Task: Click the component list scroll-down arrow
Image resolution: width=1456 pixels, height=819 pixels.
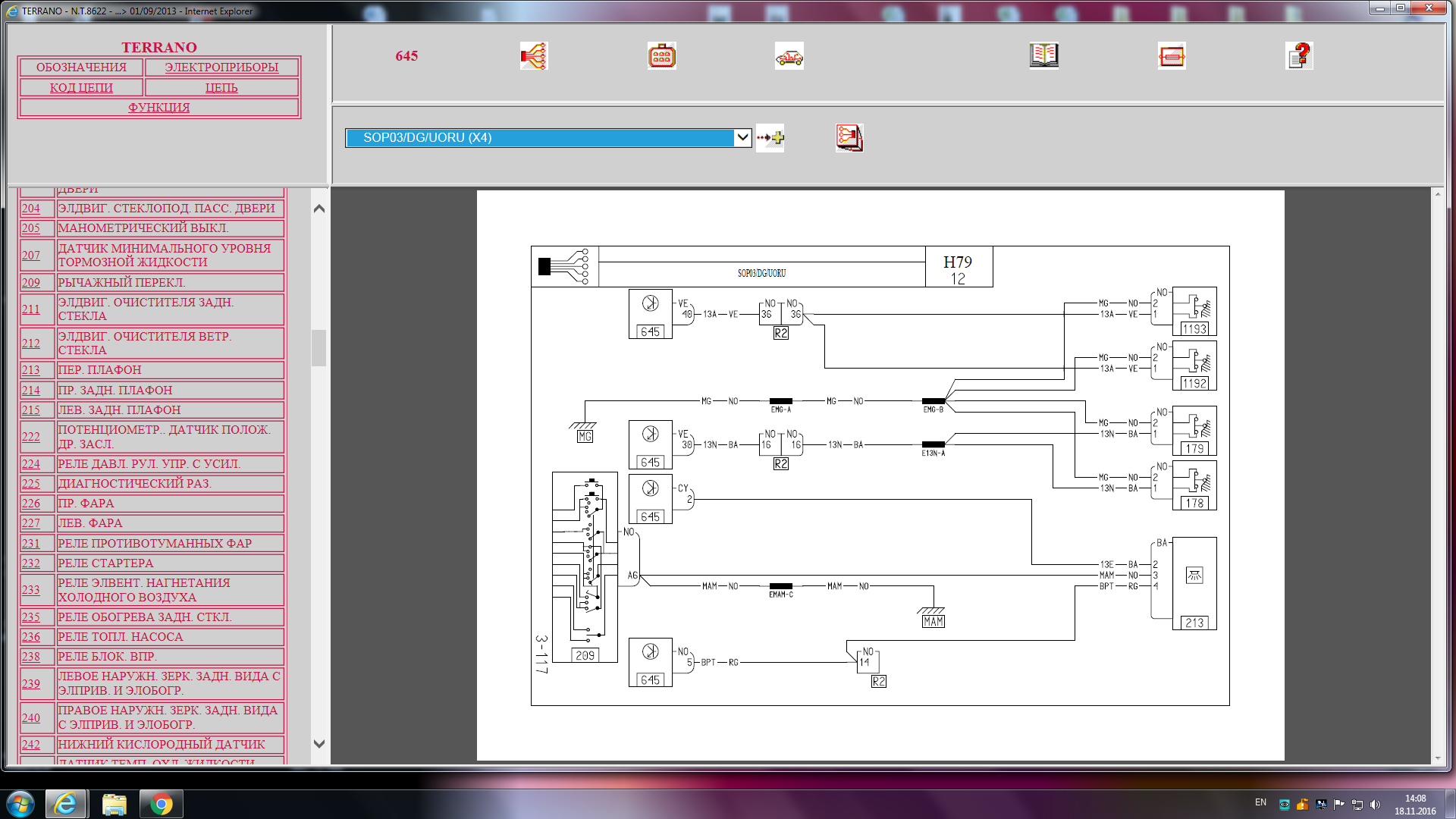Action: click(x=319, y=744)
